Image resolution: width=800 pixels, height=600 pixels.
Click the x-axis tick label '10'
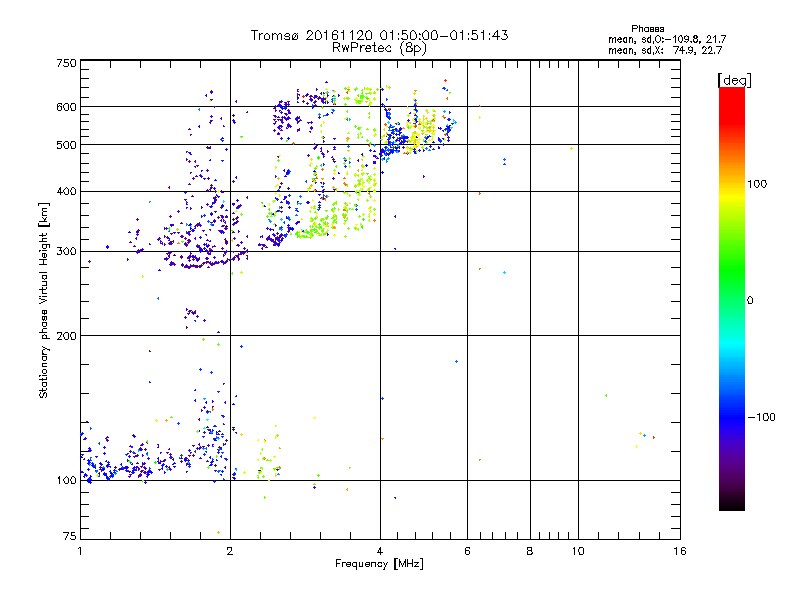tap(578, 551)
